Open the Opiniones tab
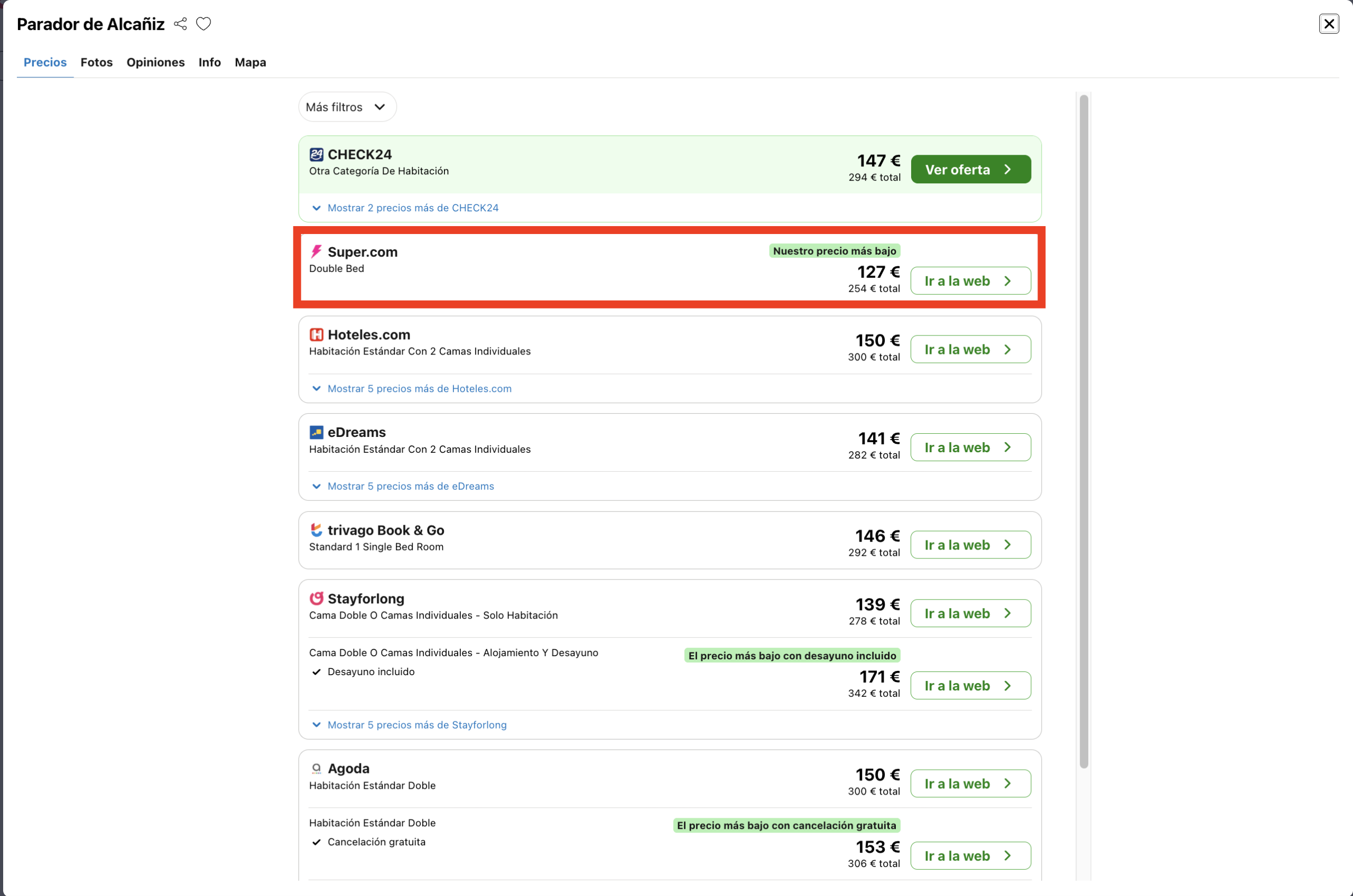 pyautogui.click(x=155, y=62)
